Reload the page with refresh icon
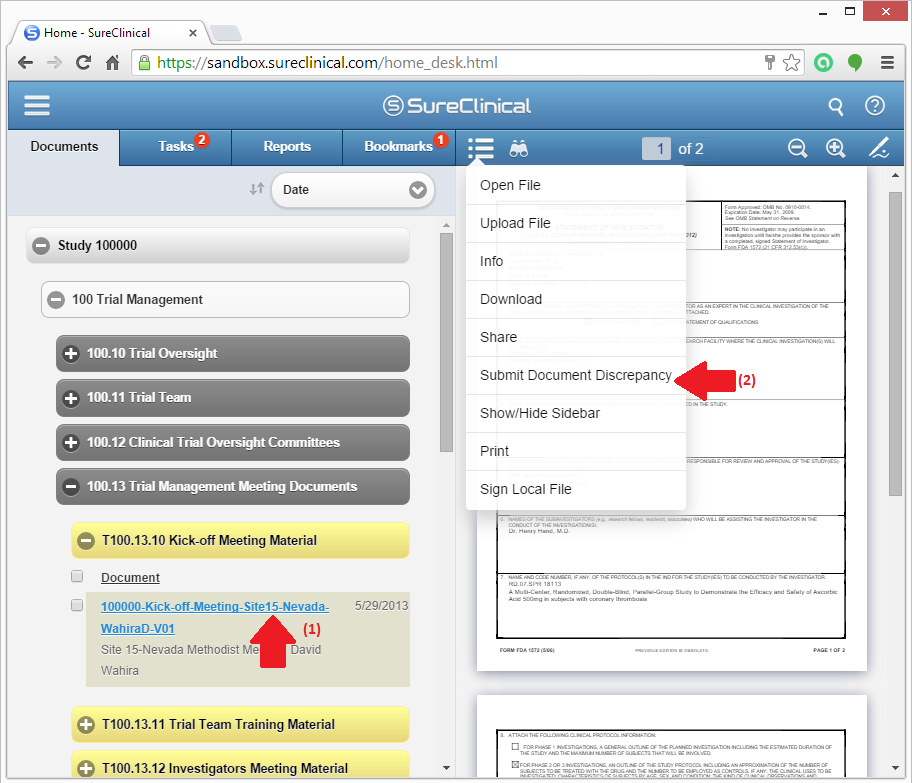 [x=83, y=63]
